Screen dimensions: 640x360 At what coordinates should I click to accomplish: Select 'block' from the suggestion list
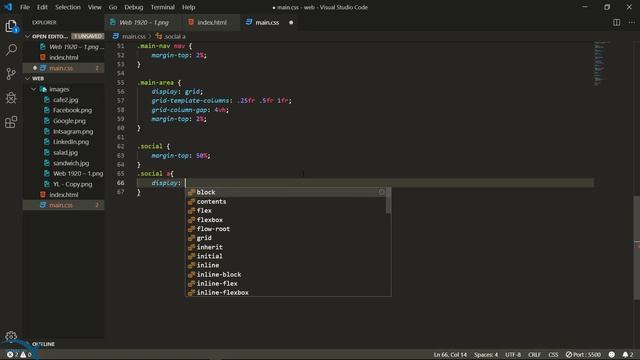point(286,192)
